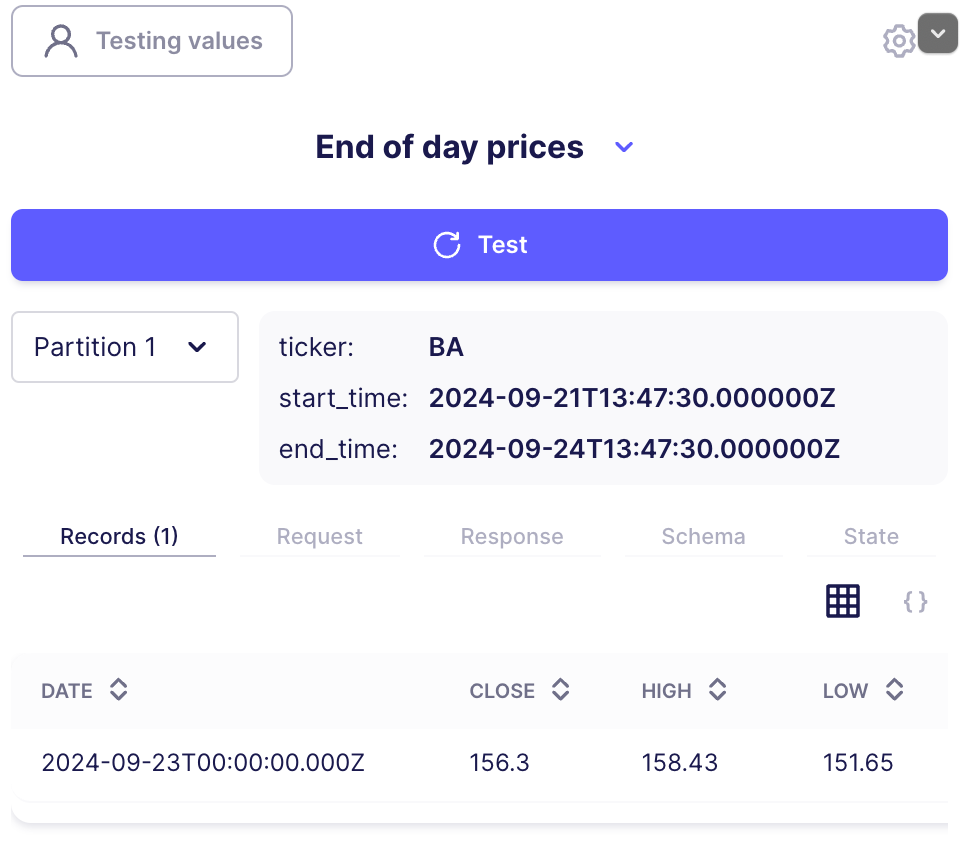Screen dimensions: 972x844
Task: Click the refresh icon on Test button
Action: pyautogui.click(x=446, y=245)
